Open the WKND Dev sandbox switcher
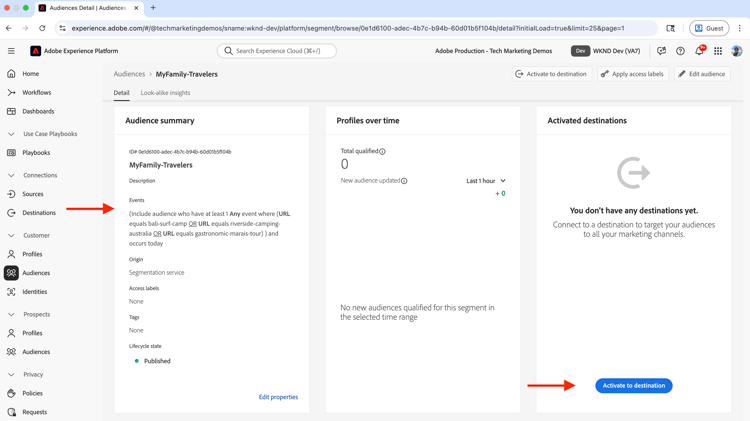 (606, 51)
